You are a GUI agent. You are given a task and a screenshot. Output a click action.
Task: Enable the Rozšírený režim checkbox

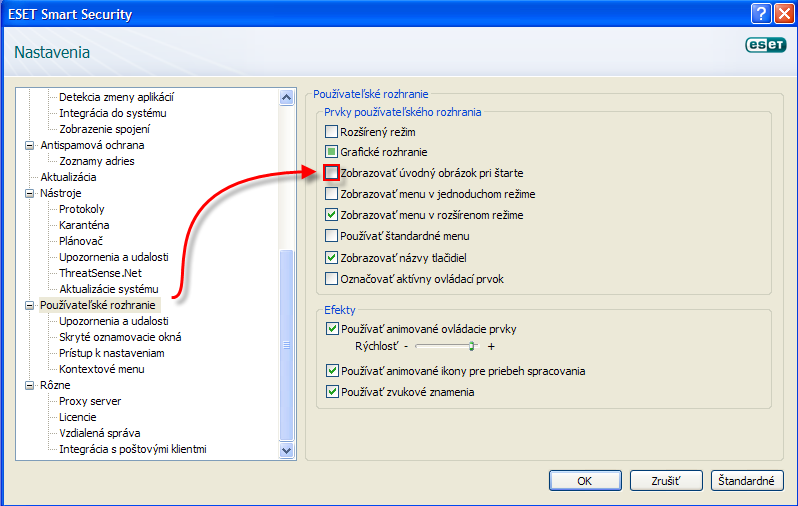331,132
